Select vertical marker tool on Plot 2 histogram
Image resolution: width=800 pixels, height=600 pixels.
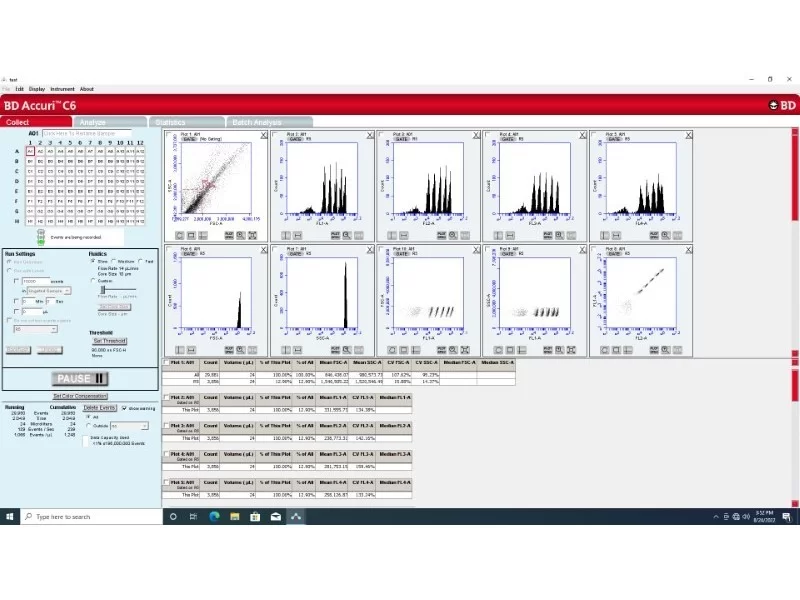(286, 235)
